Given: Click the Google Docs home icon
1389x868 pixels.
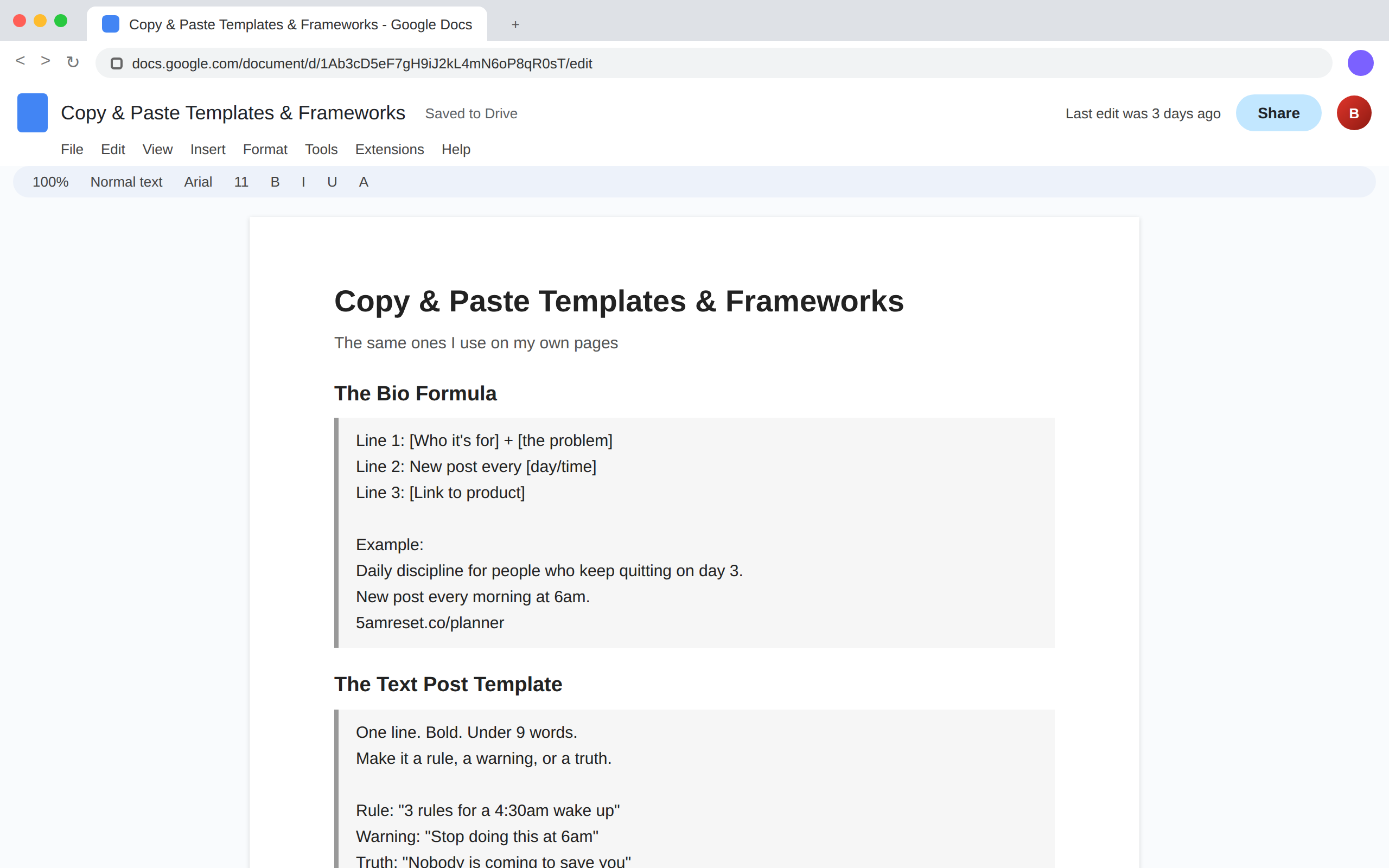Looking at the screenshot, I should pos(32,113).
